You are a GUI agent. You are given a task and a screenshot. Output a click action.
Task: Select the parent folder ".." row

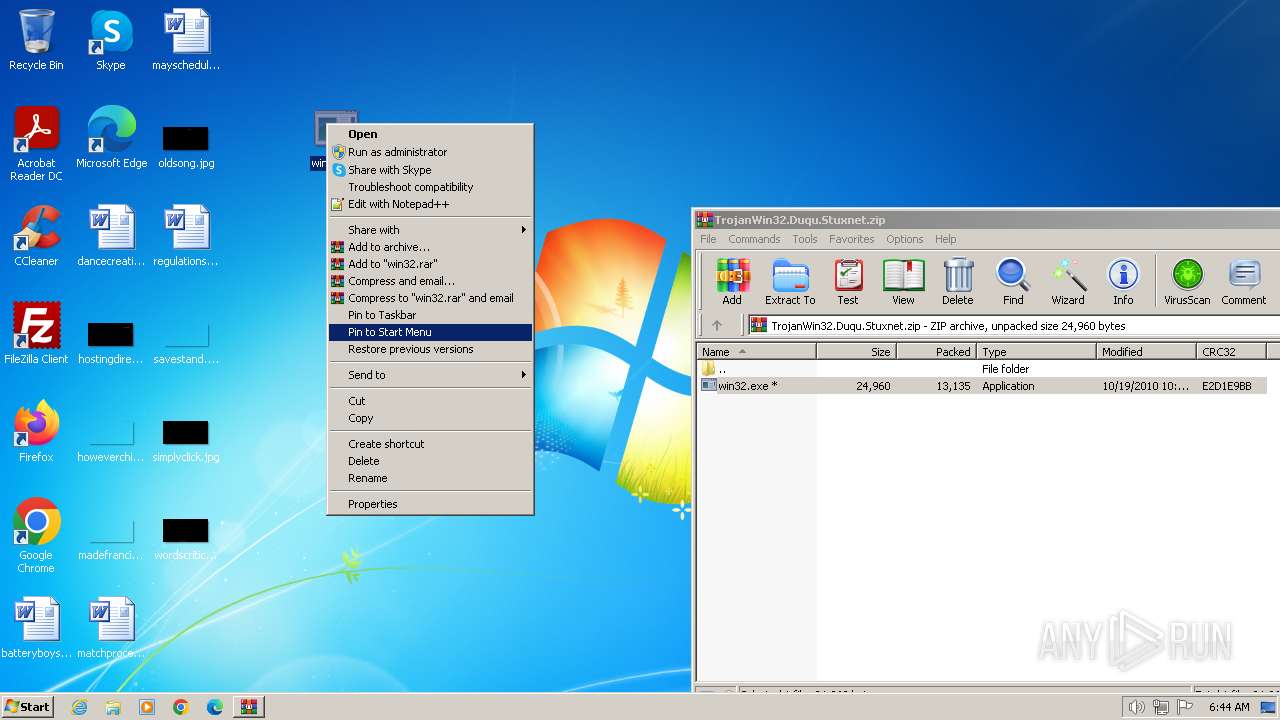tap(982, 369)
